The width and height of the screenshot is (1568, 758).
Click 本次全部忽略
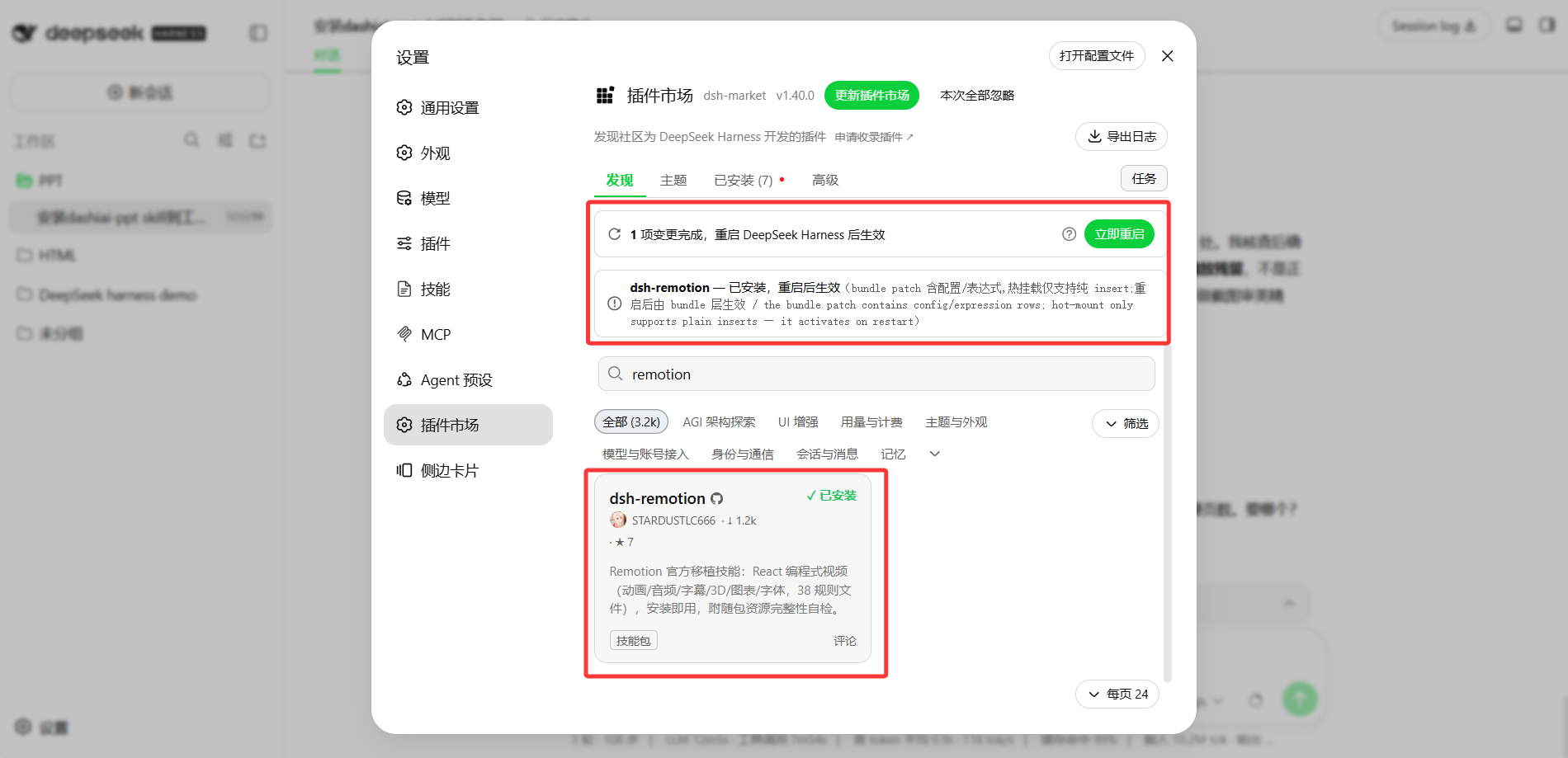pyautogui.click(x=977, y=96)
